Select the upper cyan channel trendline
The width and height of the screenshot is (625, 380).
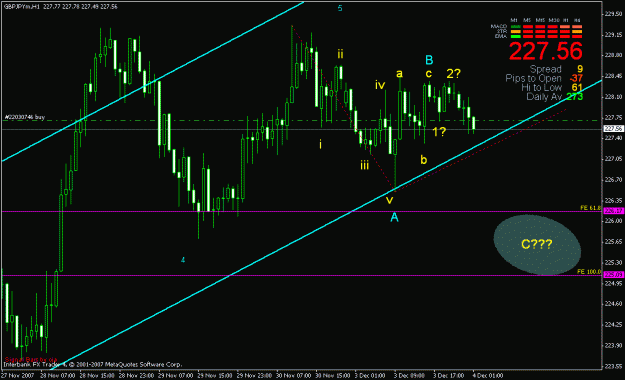[153, 82]
